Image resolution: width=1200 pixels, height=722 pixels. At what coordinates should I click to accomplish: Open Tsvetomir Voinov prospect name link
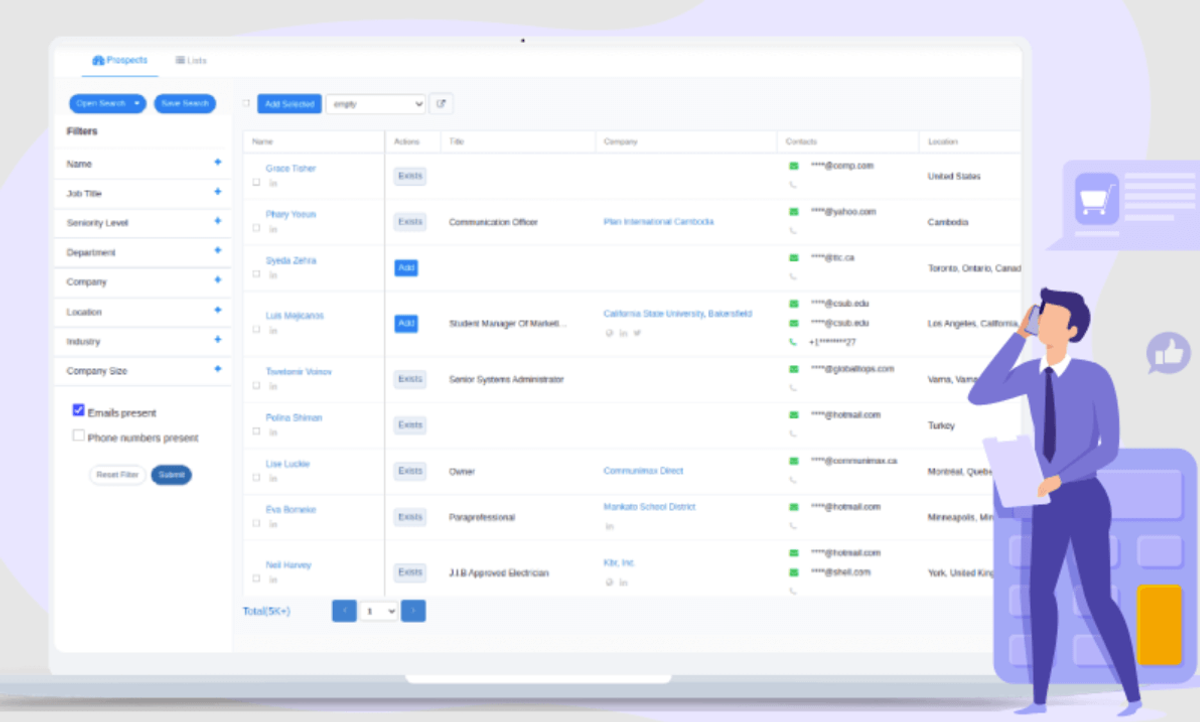click(x=299, y=371)
